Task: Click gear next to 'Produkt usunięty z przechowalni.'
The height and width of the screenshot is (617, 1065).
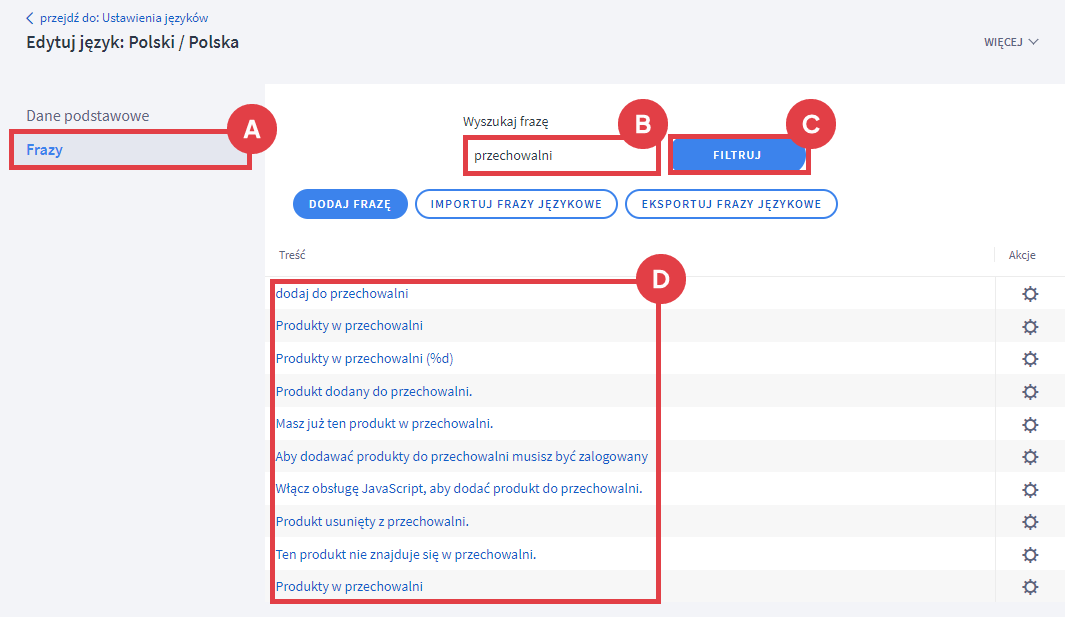Action: [1030, 522]
